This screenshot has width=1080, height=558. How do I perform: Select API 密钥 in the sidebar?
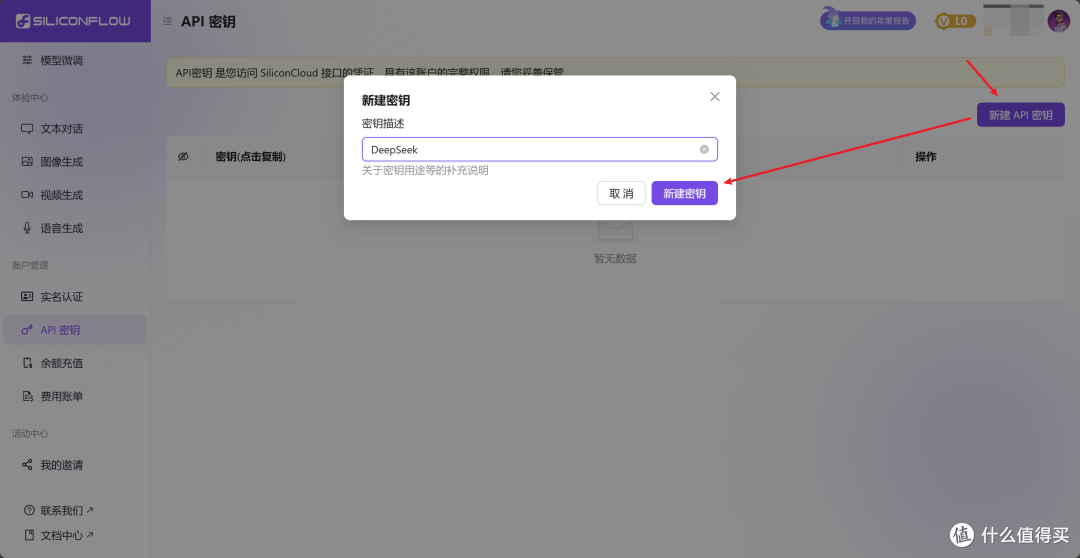point(74,330)
